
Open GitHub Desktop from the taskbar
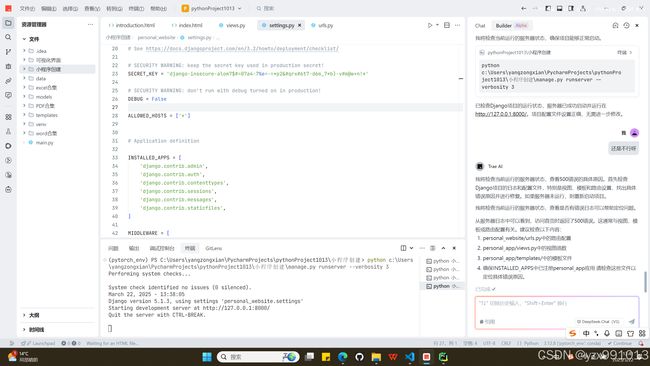tap(359, 356)
